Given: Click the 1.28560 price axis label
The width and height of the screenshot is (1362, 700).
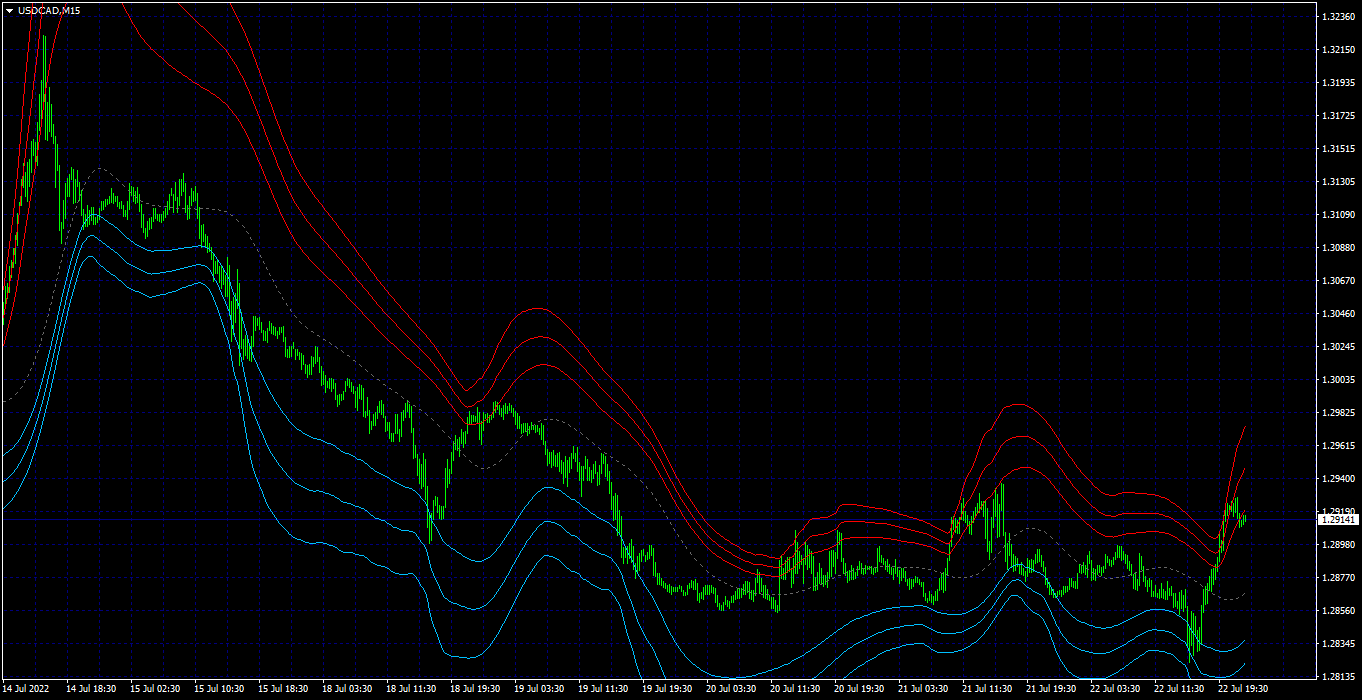Looking at the screenshot, I should 1338,611.
